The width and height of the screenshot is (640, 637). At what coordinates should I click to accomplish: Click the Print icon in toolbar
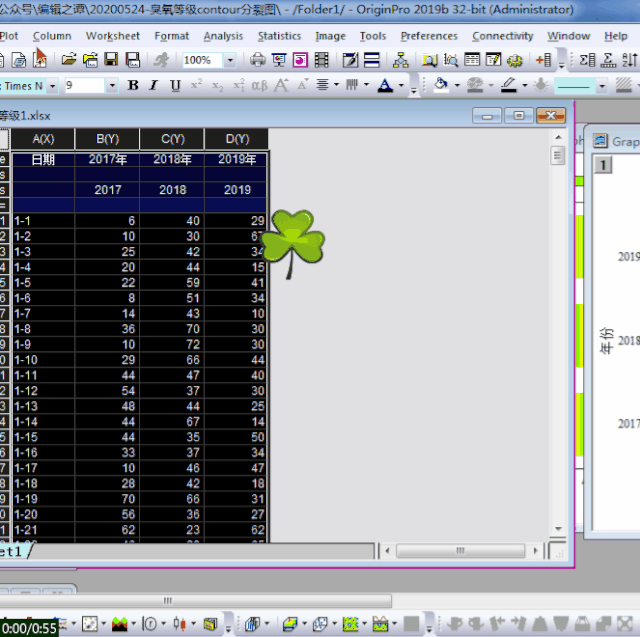pyautogui.click(x=258, y=61)
